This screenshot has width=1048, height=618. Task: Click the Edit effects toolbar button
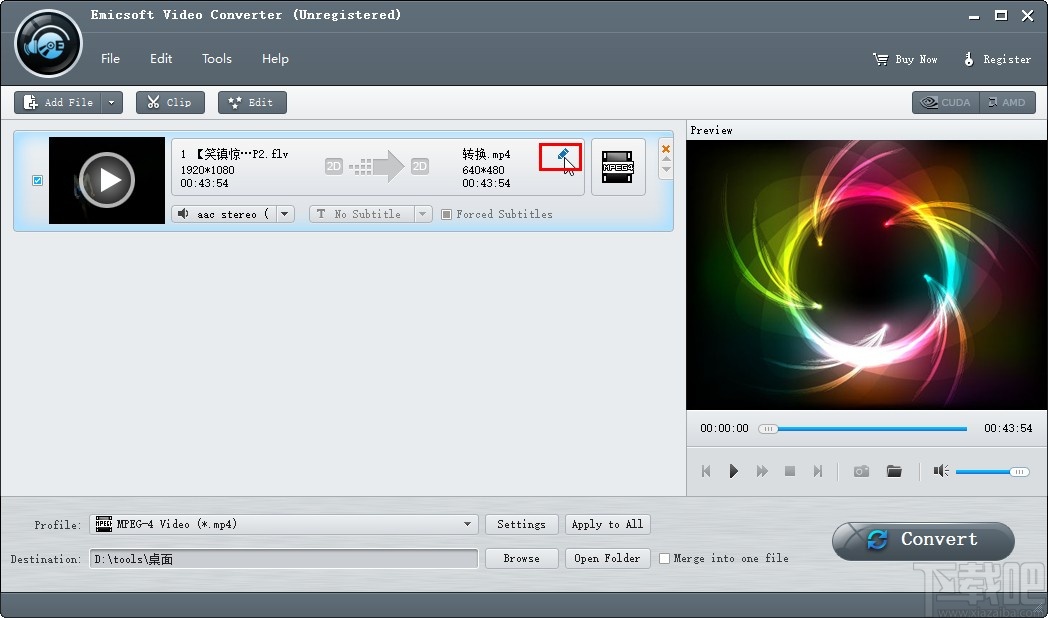[x=252, y=102]
